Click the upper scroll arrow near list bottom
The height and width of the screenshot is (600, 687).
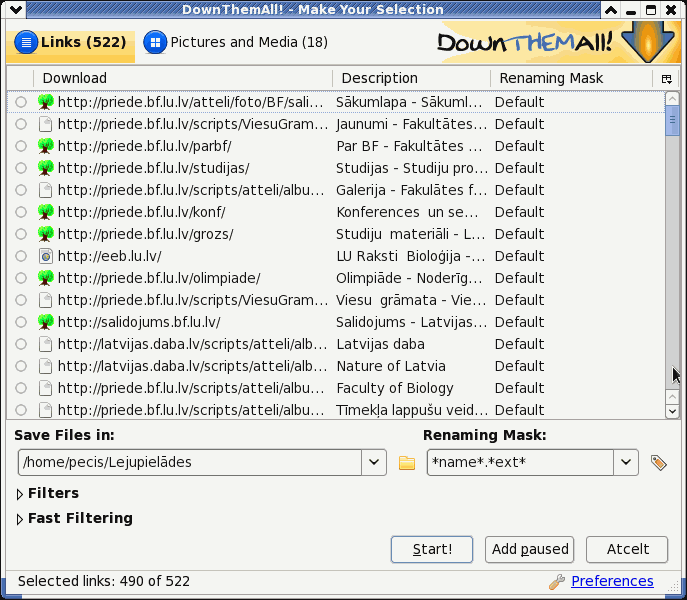pyautogui.click(x=672, y=397)
